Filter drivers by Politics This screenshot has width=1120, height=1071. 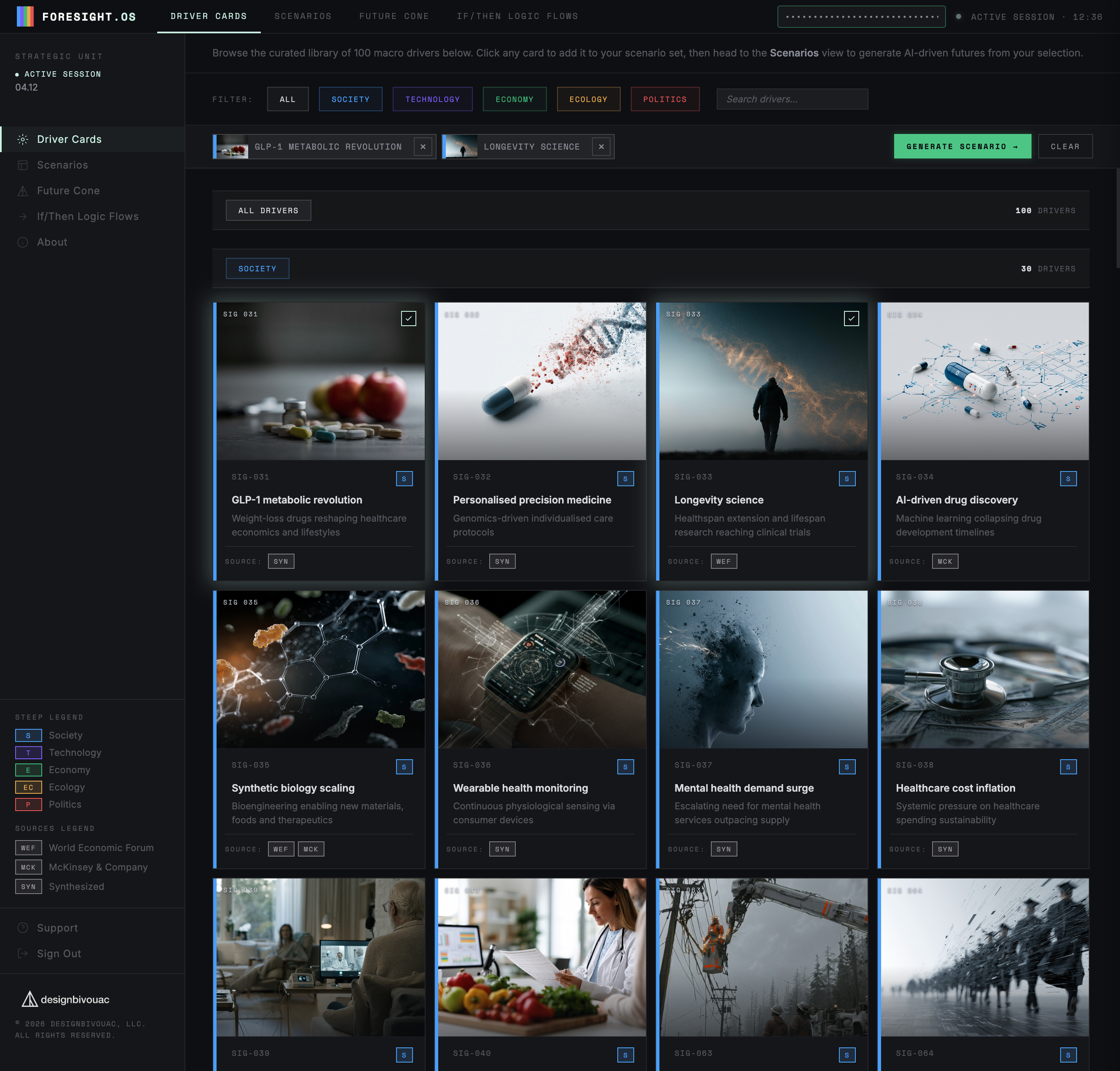click(x=665, y=99)
